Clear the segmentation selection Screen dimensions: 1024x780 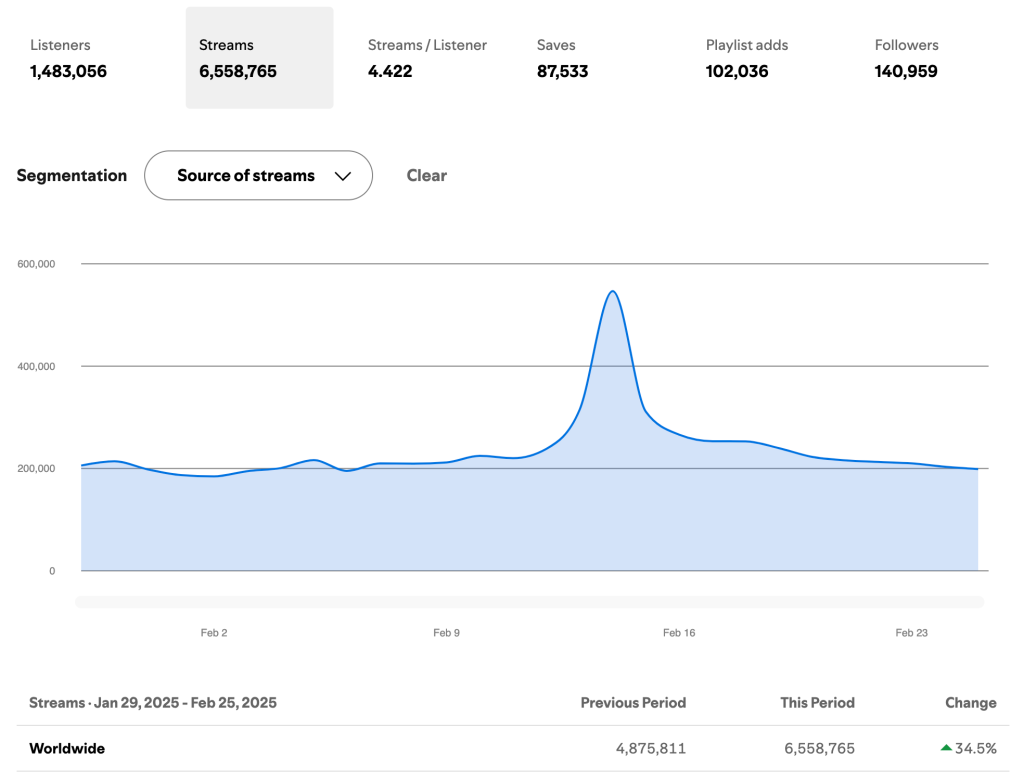[x=426, y=175]
